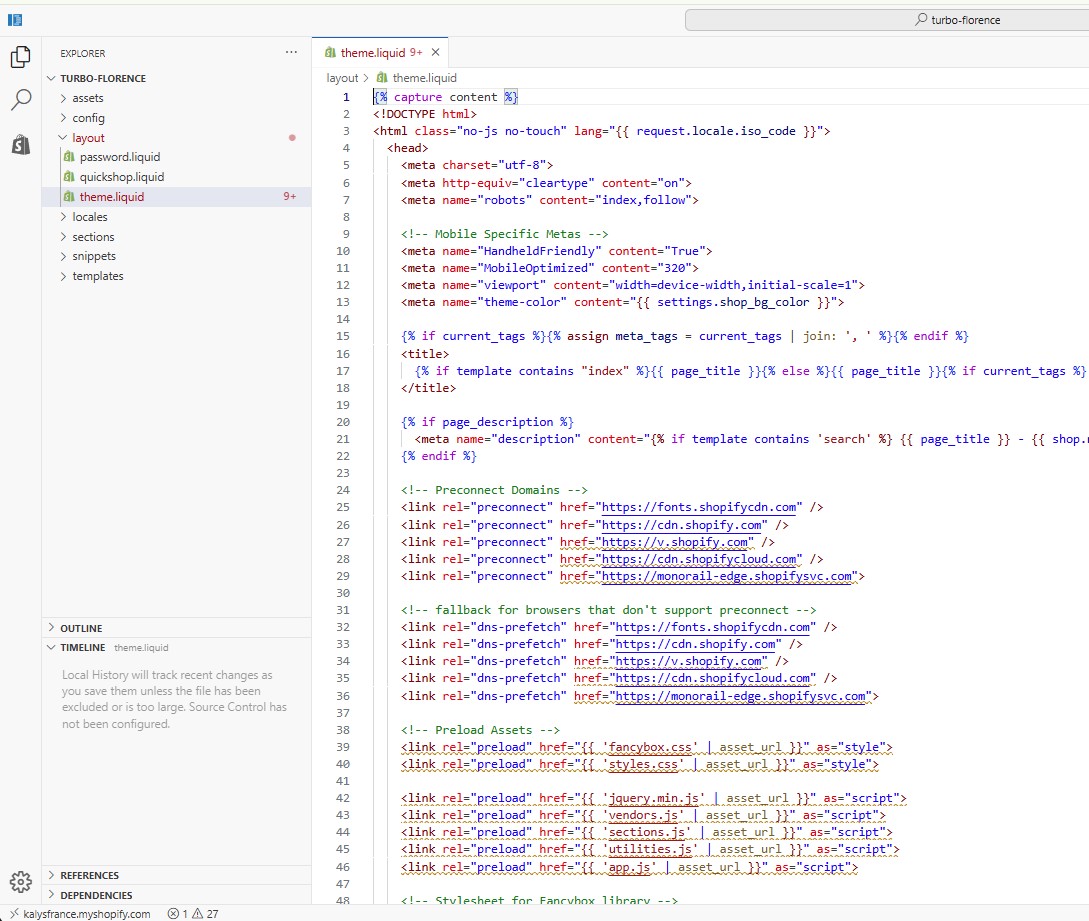Close the theme.liquid editor tab
This screenshot has height=921, width=1089.
[x=435, y=52]
